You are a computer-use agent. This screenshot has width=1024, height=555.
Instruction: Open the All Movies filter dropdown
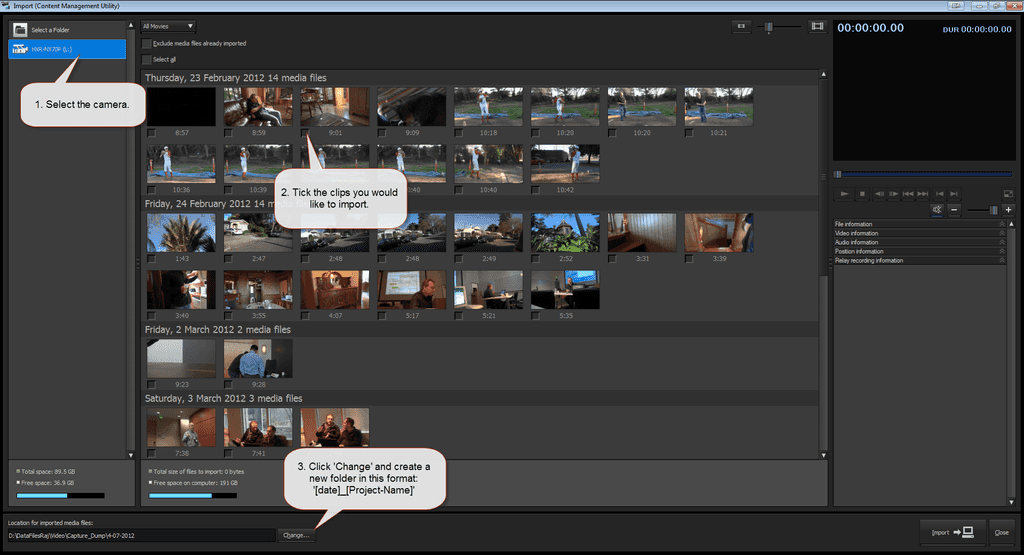168,26
